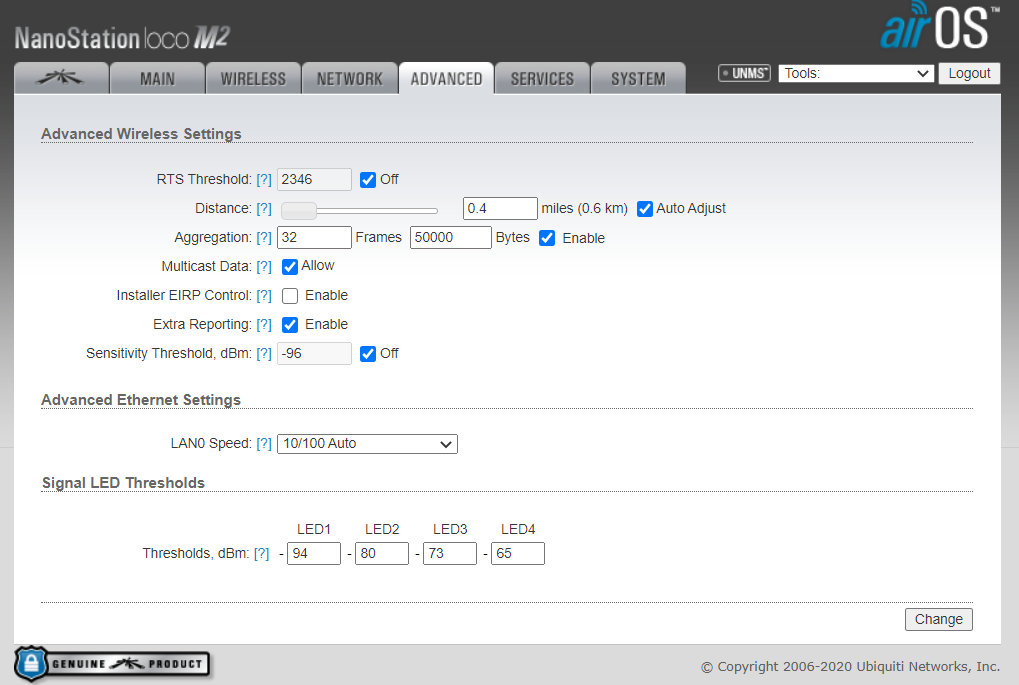Open help for Extra Reporting
This screenshot has height=685, width=1019.
[264, 324]
